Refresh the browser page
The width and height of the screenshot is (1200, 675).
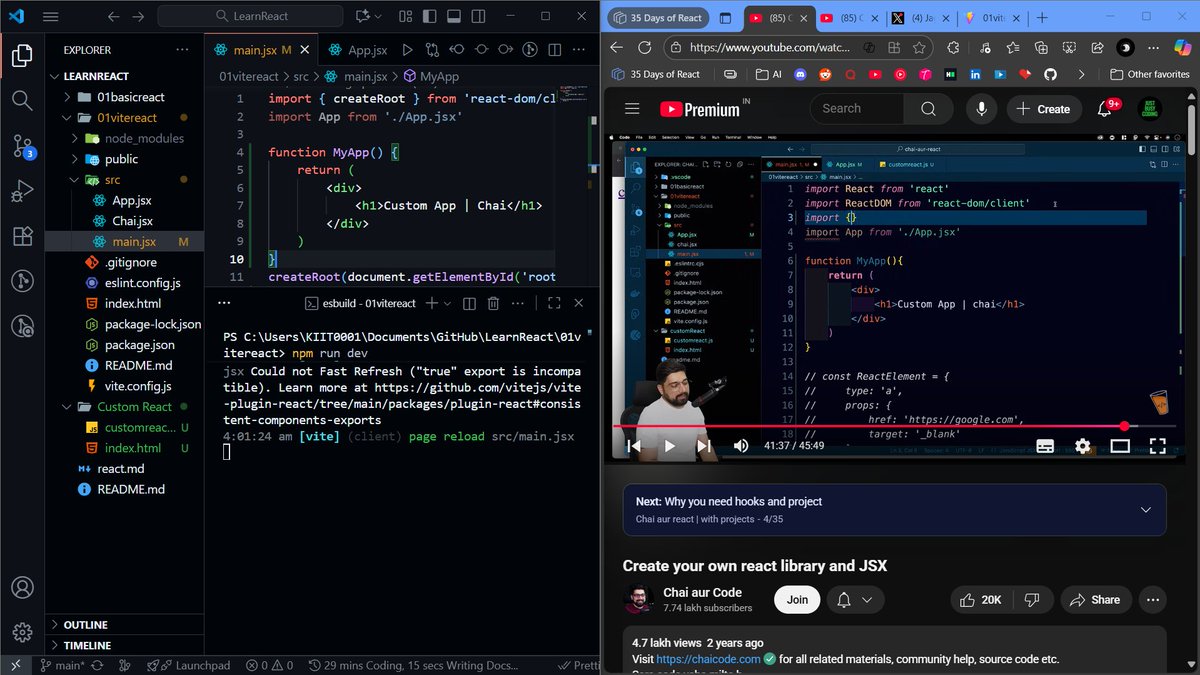(x=644, y=47)
